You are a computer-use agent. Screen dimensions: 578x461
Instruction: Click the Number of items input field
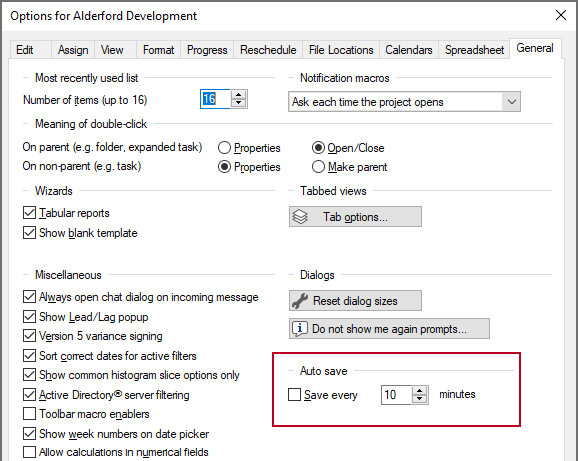click(216, 99)
